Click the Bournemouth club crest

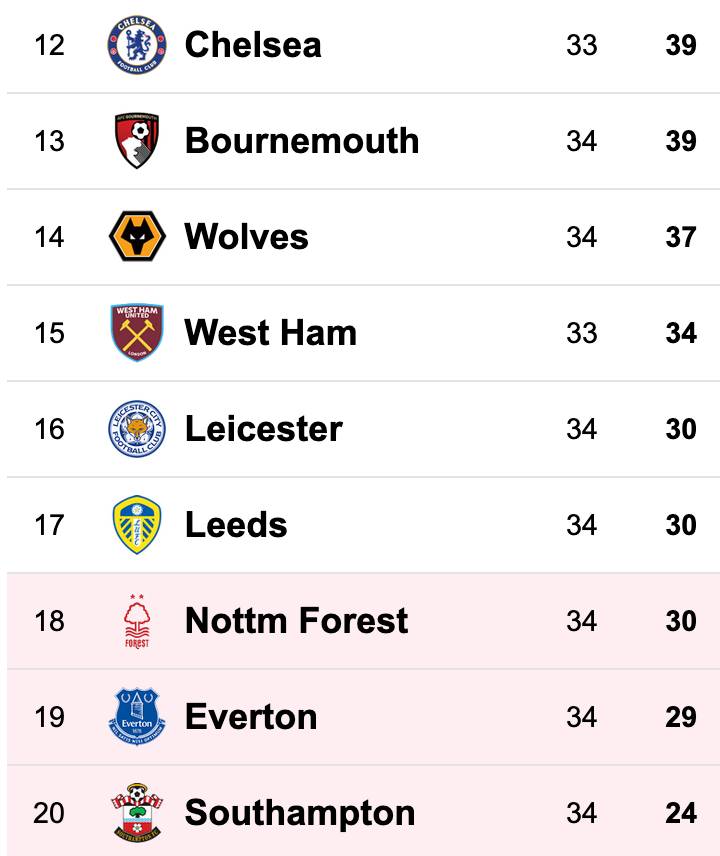[137, 140]
